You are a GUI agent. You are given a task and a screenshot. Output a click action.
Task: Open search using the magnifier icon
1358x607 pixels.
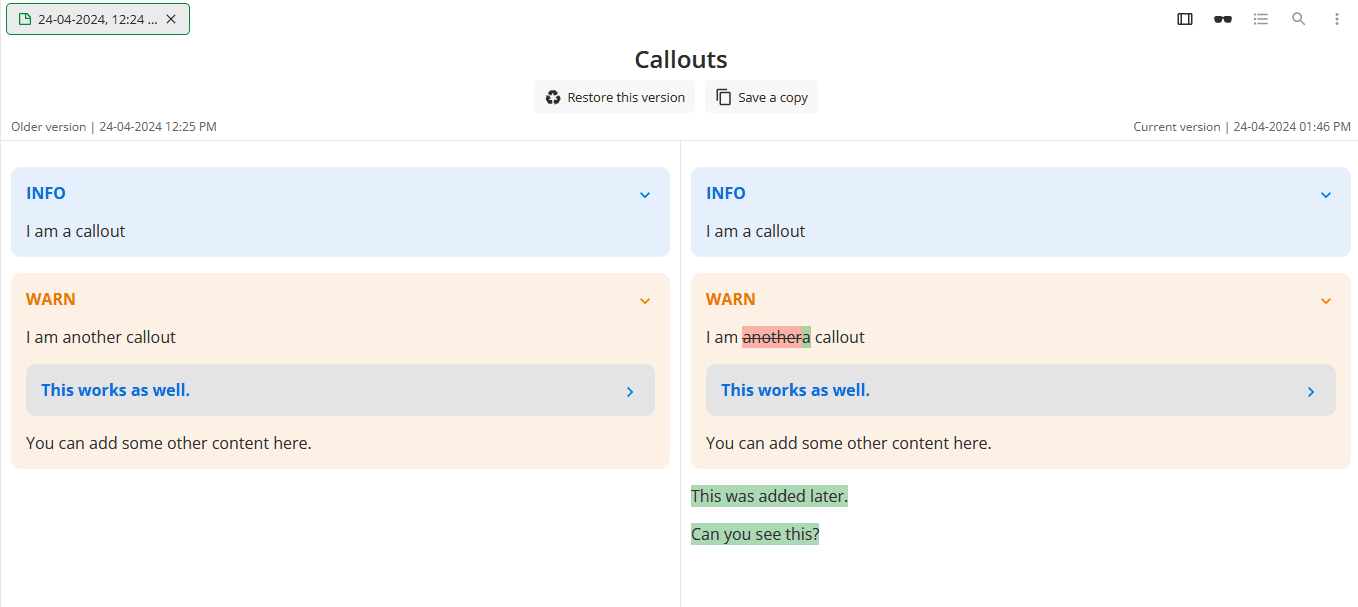point(1298,18)
